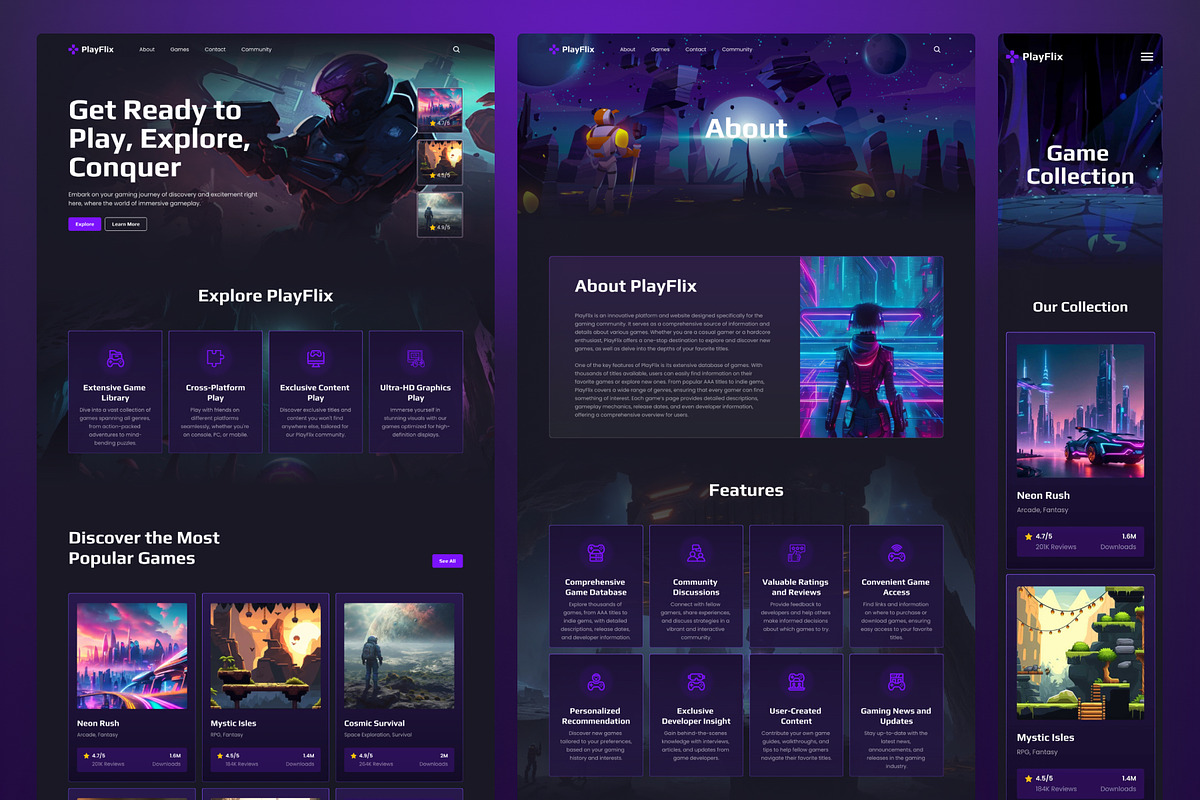Open Contact in home page navigation

click(x=215, y=49)
